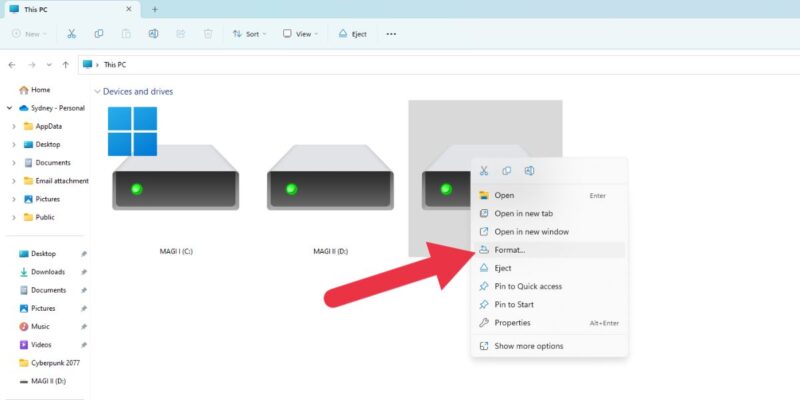Expand the Email attachments folder
The width and height of the screenshot is (800, 400).
pyautogui.click(x=14, y=181)
